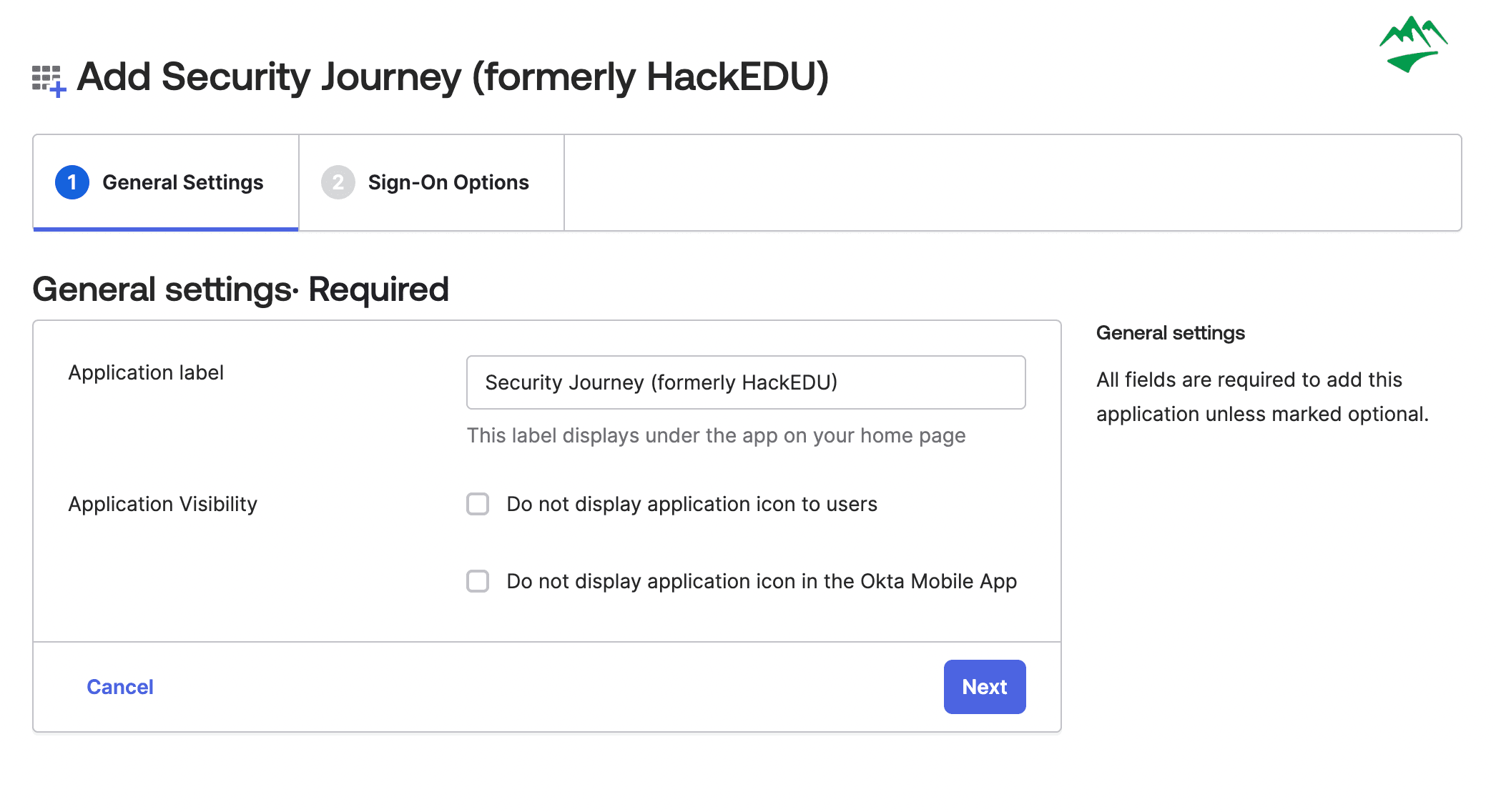The height and width of the screenshot is (812, 1496).
Task: Click the 'All fields are required' help text
Action: point(1262,397)
